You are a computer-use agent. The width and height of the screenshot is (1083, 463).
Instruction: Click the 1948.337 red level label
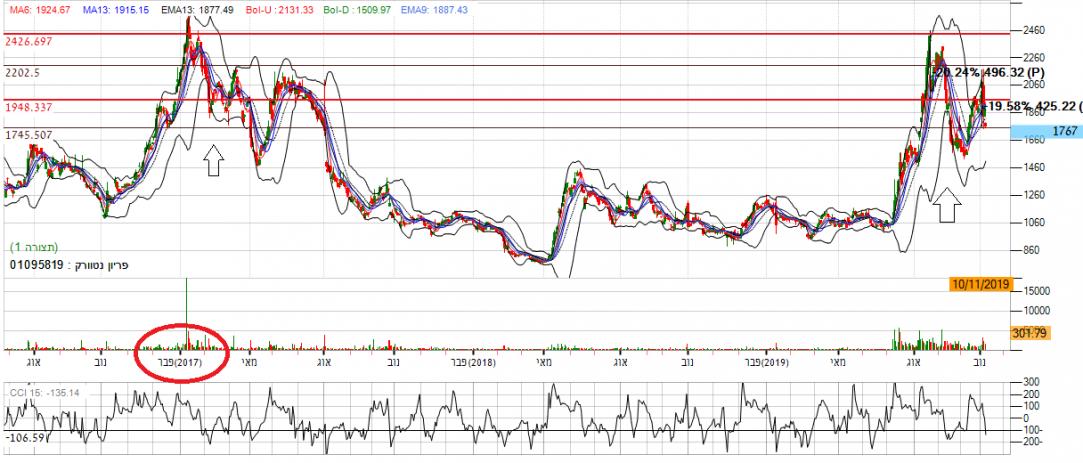(29, 106)
